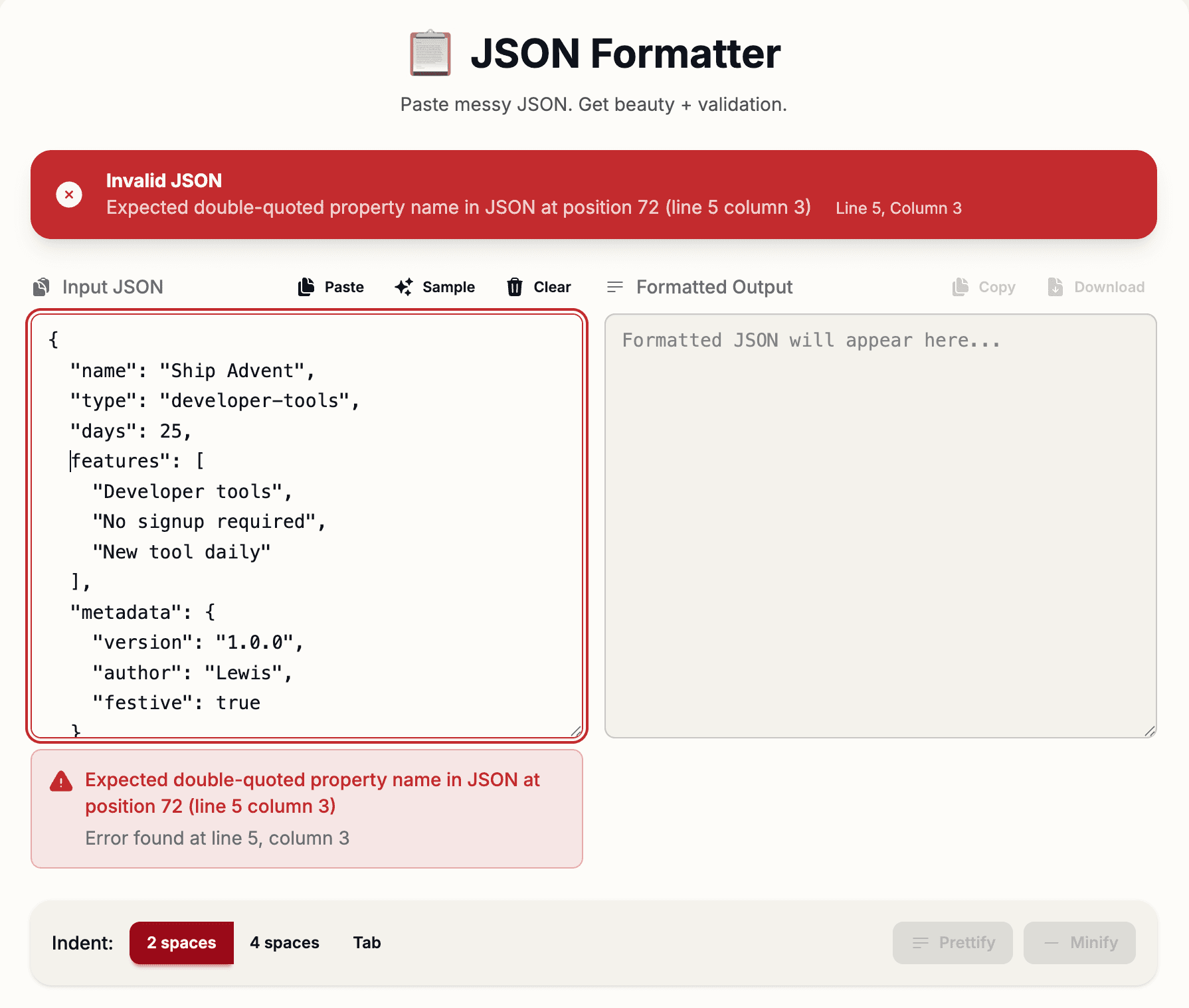
Task: Click the Prettify button
Action: [x=953, y=942]
